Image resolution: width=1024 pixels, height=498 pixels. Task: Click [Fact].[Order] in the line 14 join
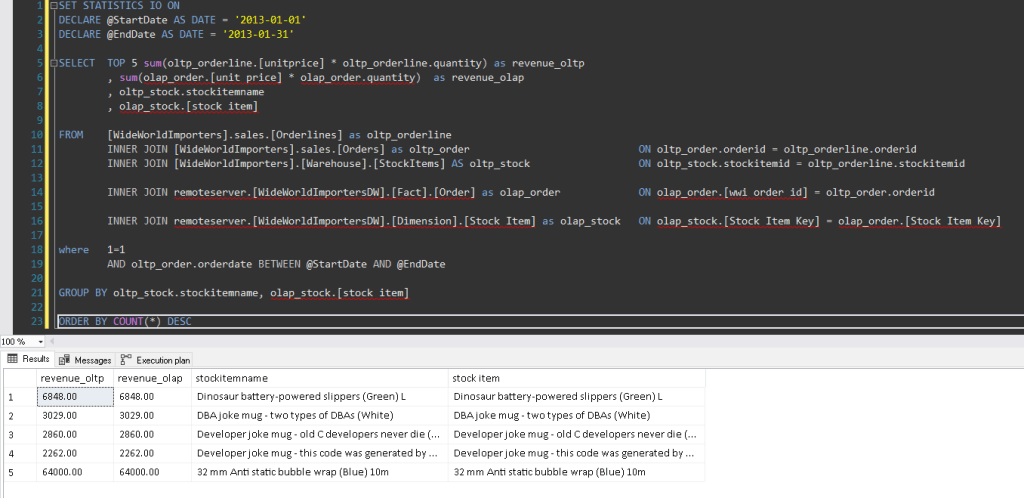434,193
